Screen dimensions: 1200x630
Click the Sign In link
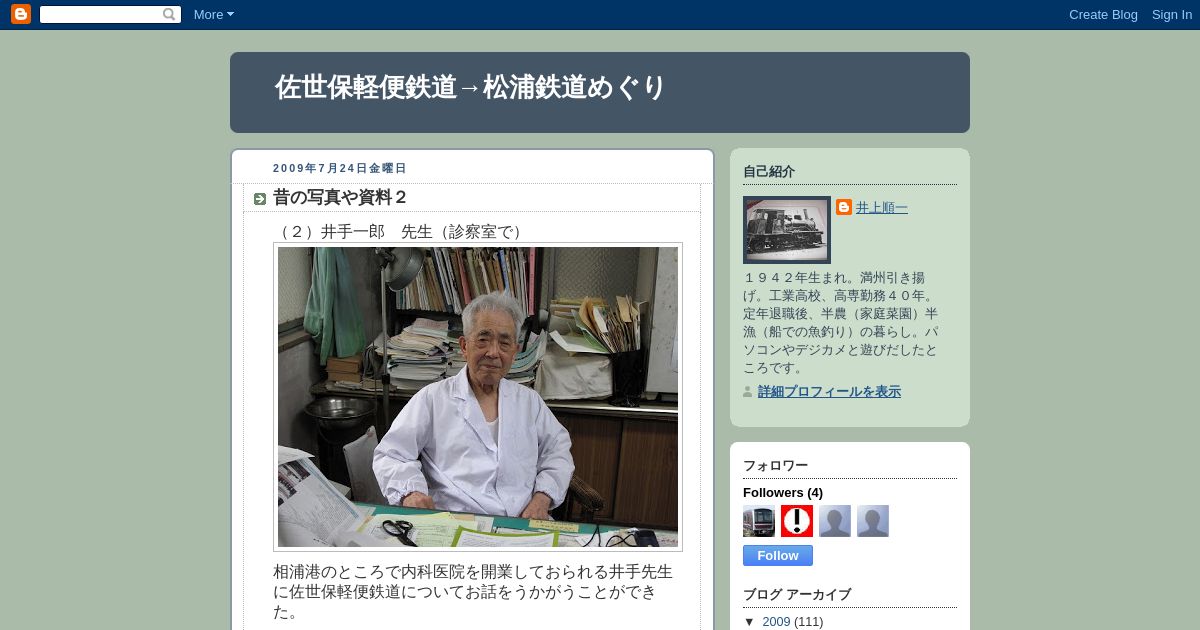coord(1171,14)
